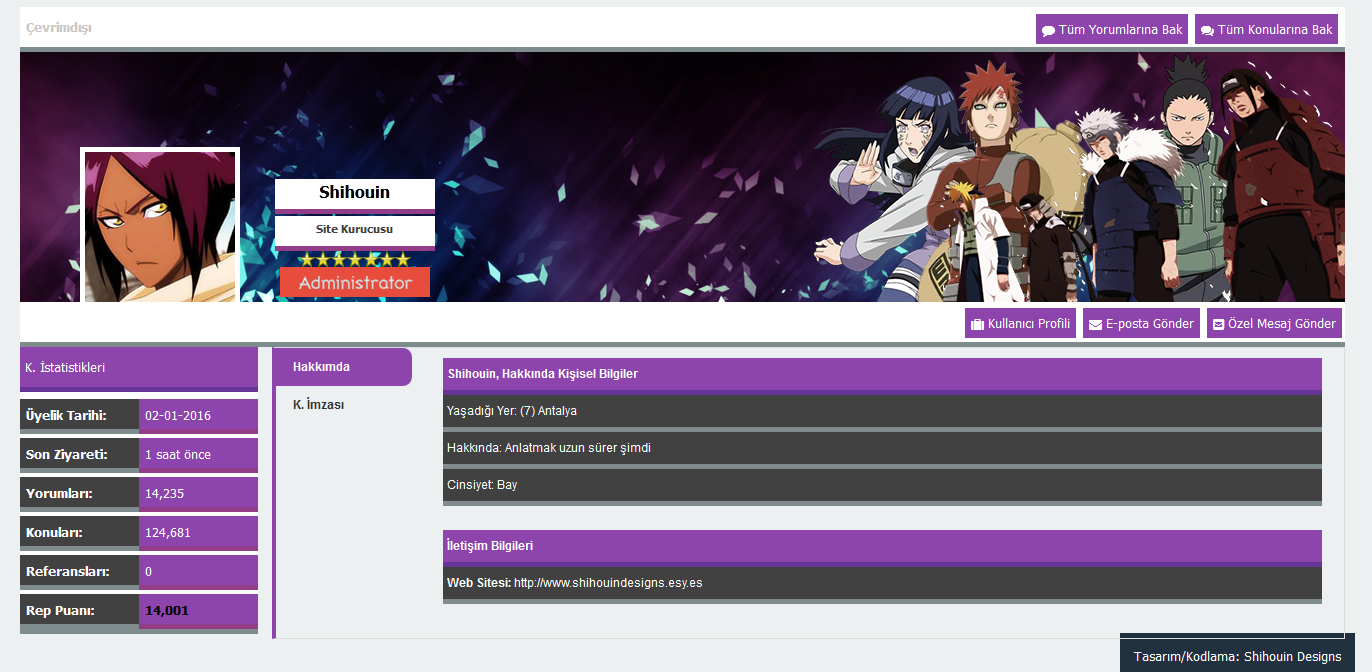Click the chat icon on Tüm Konularına Bak
Viewport: 1372px width, 672px height.
pos(1207,30)
